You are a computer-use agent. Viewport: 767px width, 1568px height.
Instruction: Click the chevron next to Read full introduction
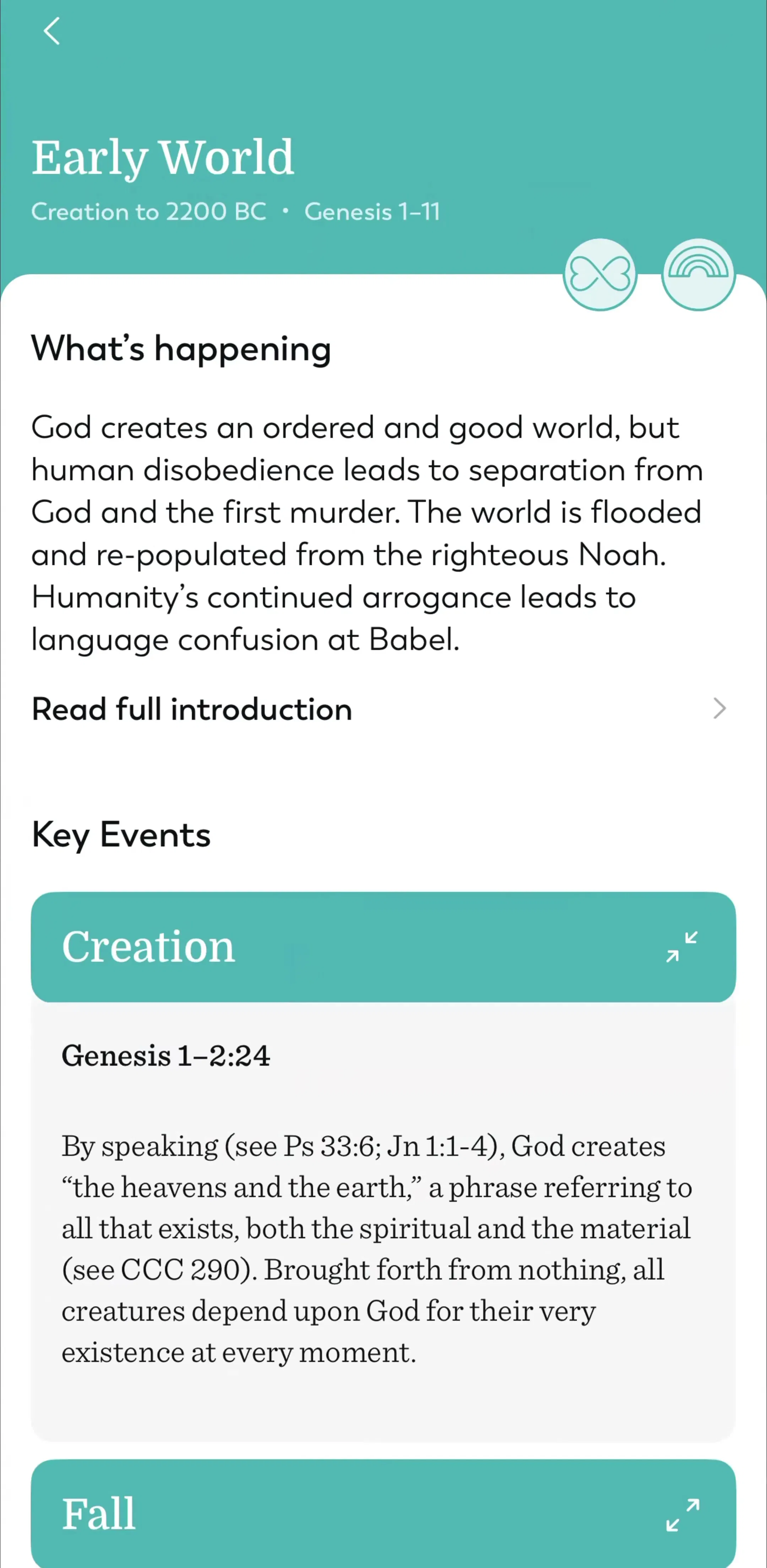tap(719, 708)
